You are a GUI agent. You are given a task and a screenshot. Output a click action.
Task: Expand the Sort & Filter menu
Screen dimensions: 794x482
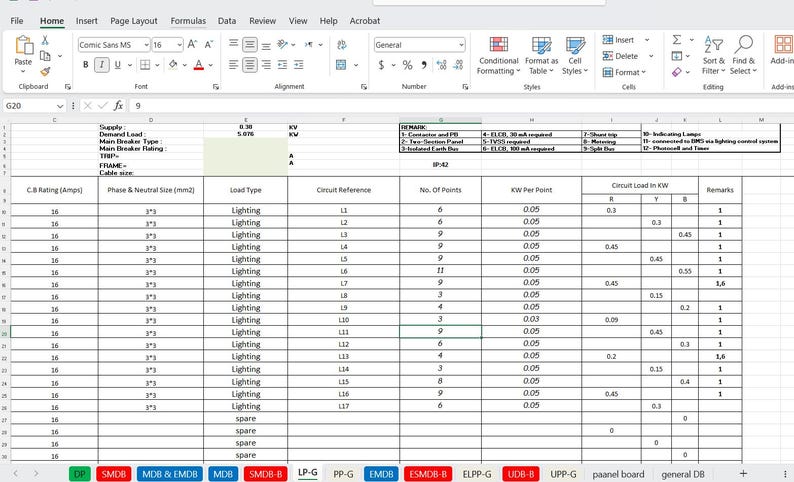point(713,56)
